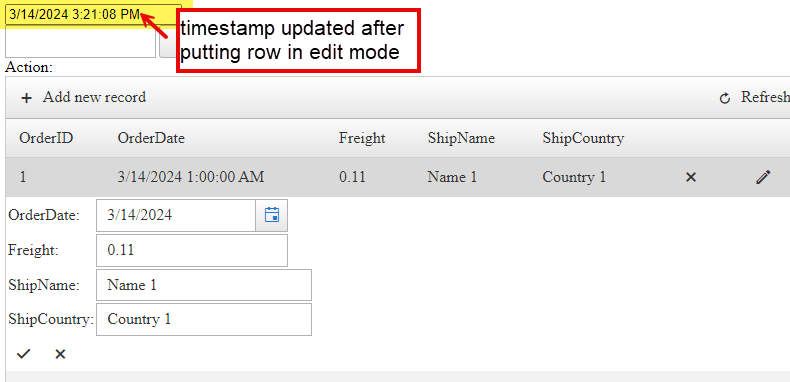Click the ShipName column header
The width and height of the screenshot is (790, 382).
(461, 138)
